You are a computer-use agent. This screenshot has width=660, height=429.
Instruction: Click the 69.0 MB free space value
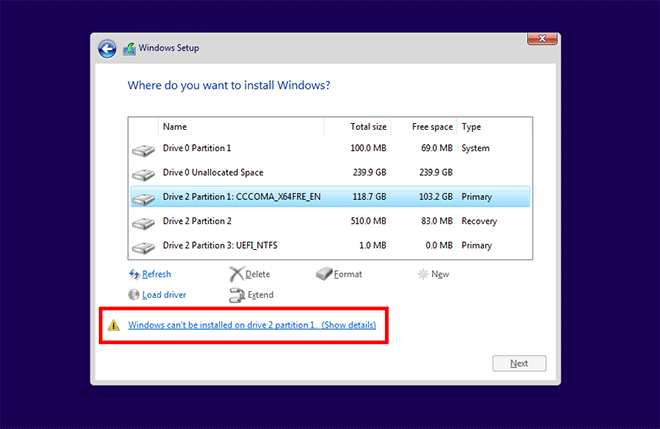(x=437, y=148)
